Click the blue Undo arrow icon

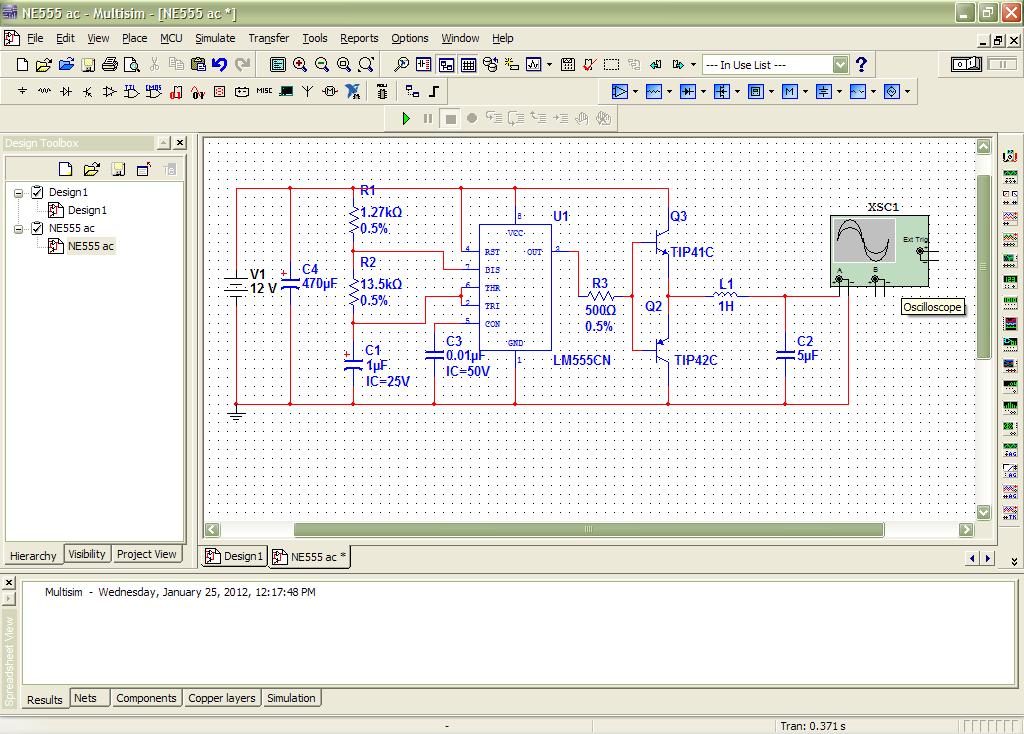(219, 65)
